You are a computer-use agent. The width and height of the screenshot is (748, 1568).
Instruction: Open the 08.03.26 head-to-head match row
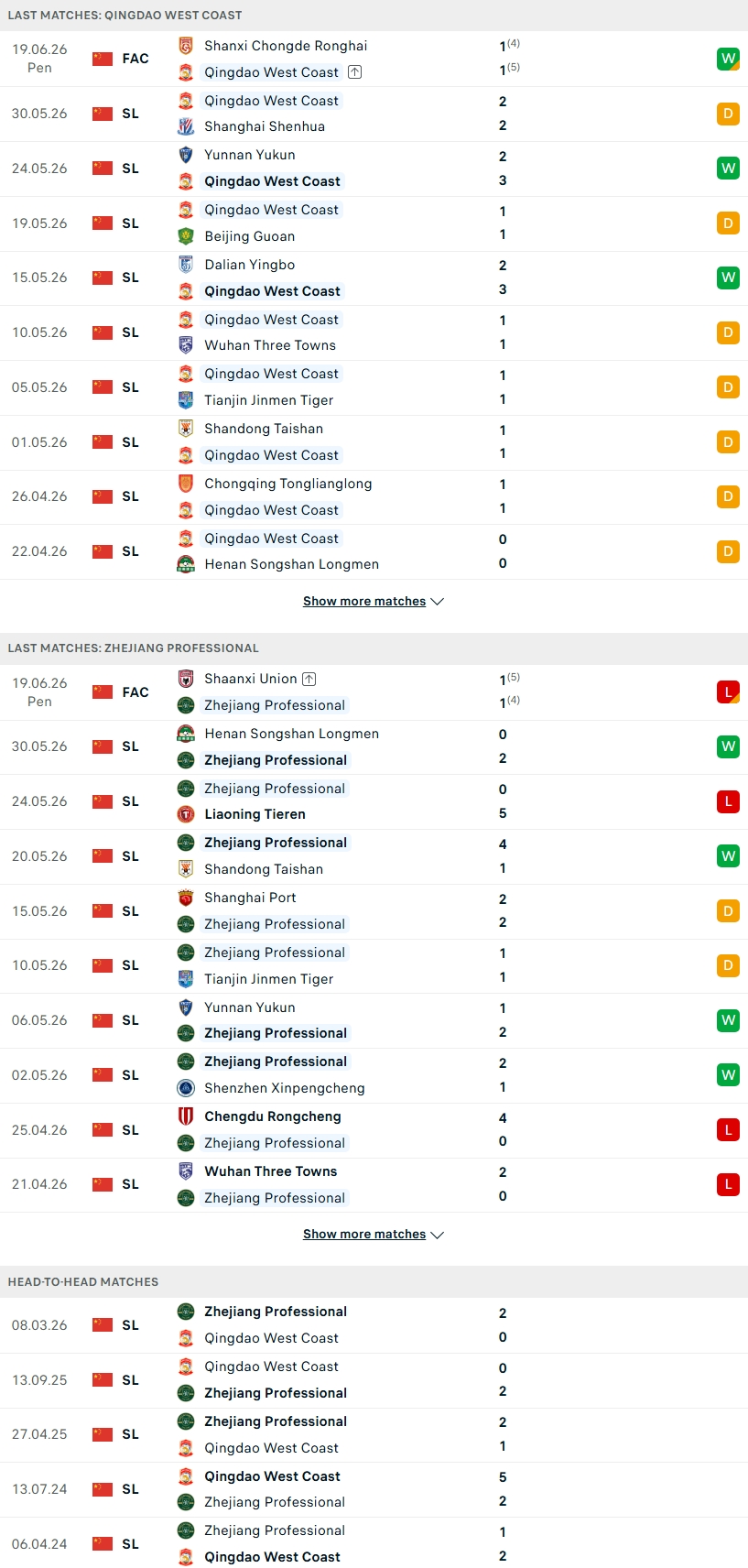[374, 1325]
